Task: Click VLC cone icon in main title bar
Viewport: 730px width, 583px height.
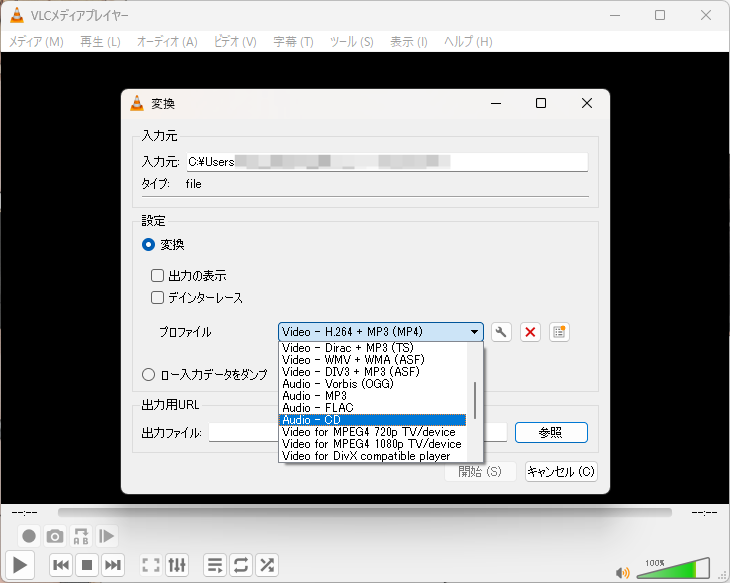Action: (17, 15)
